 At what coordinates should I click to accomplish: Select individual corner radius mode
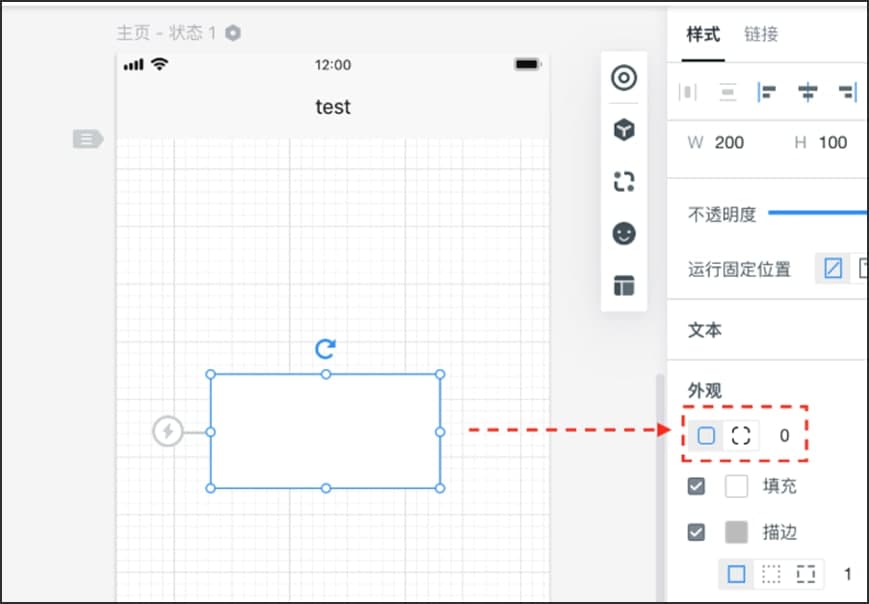point(741,436)
